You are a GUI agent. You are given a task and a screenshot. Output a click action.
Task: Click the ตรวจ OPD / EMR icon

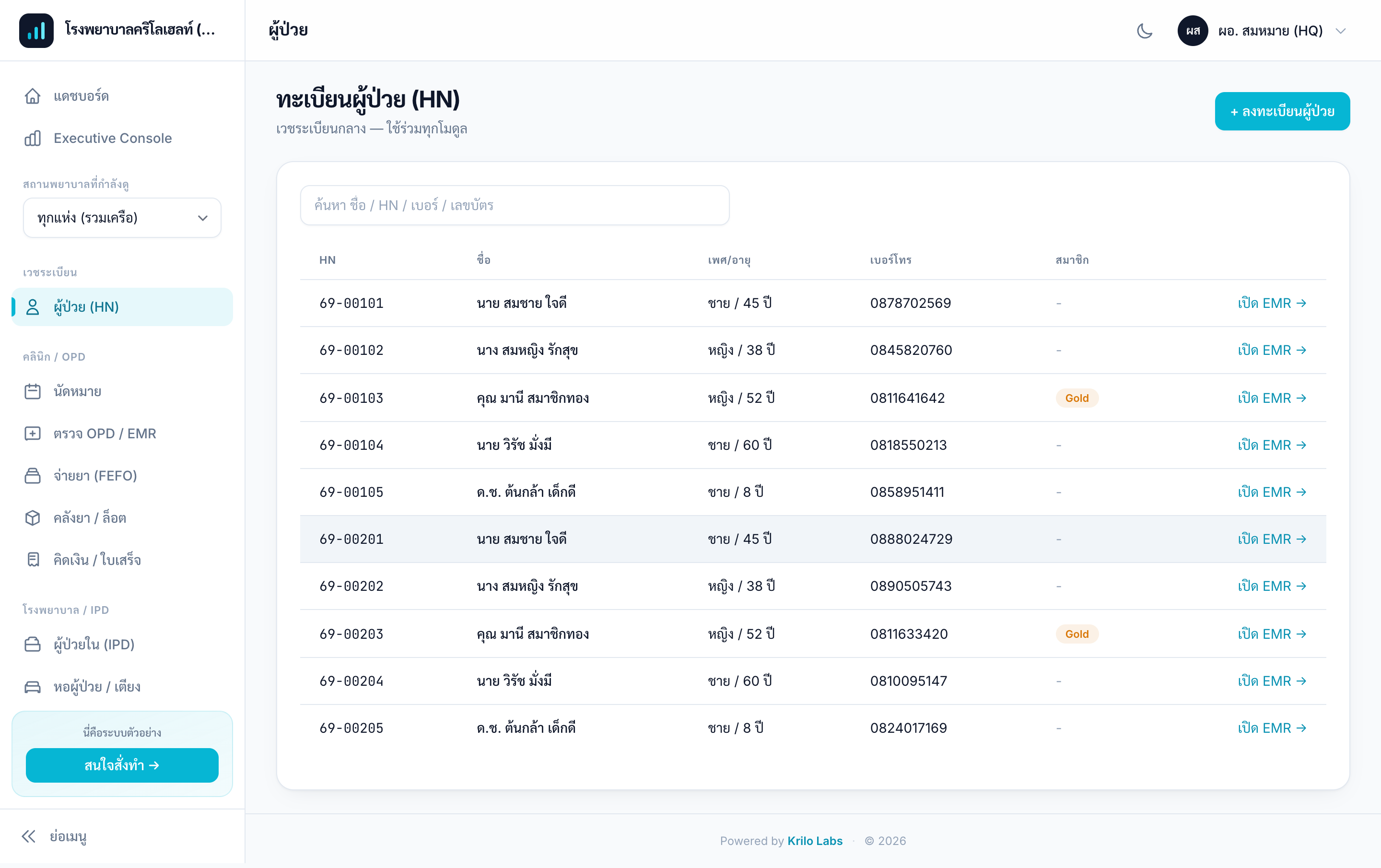pos(33,434)
